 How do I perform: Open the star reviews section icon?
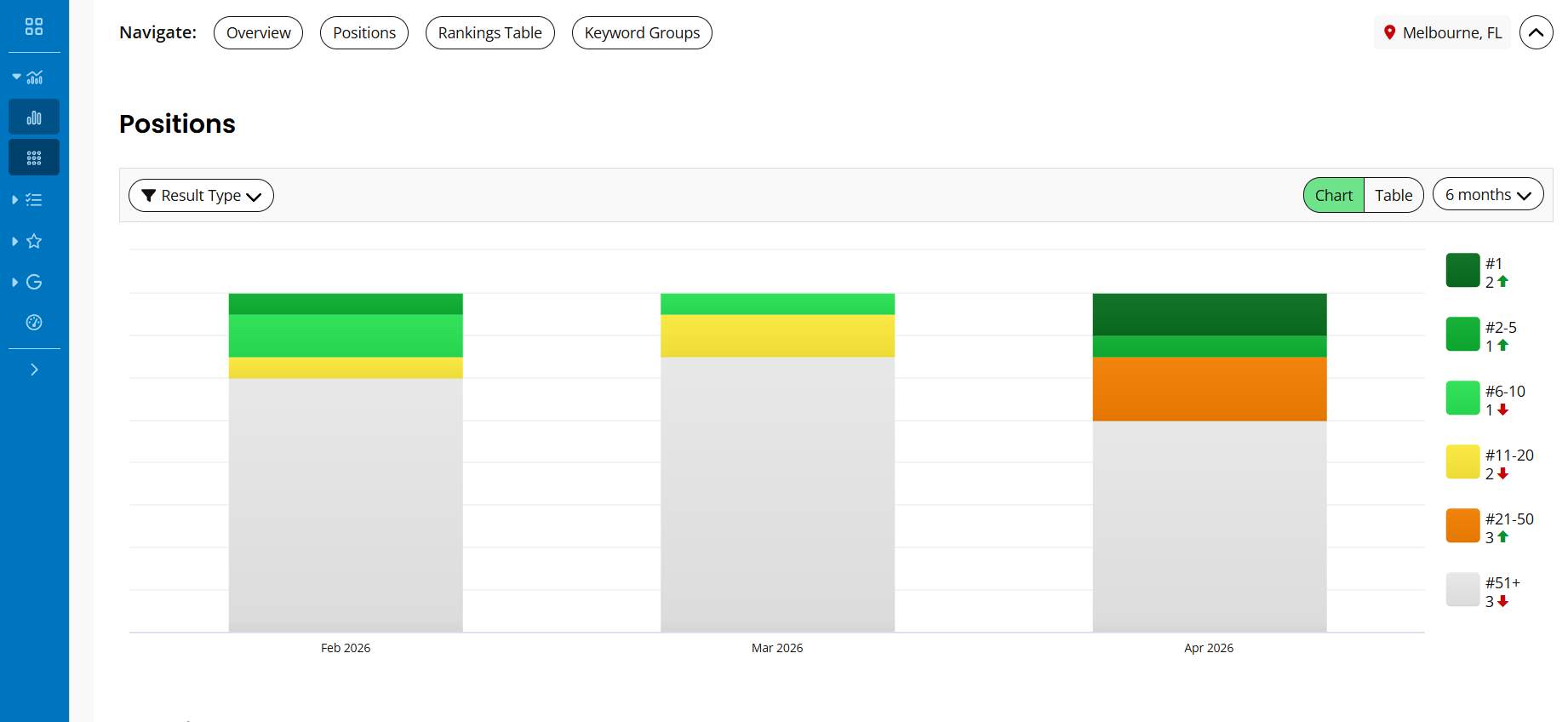tap(34, 241)
